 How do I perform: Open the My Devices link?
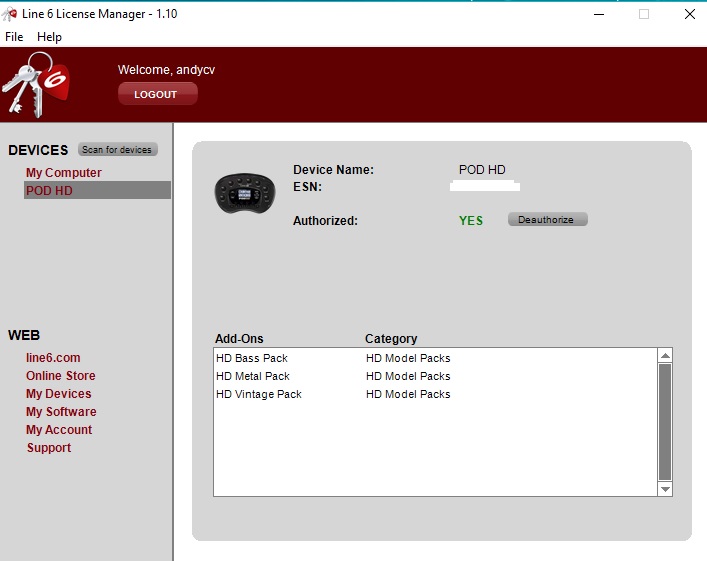coord(59,394)
